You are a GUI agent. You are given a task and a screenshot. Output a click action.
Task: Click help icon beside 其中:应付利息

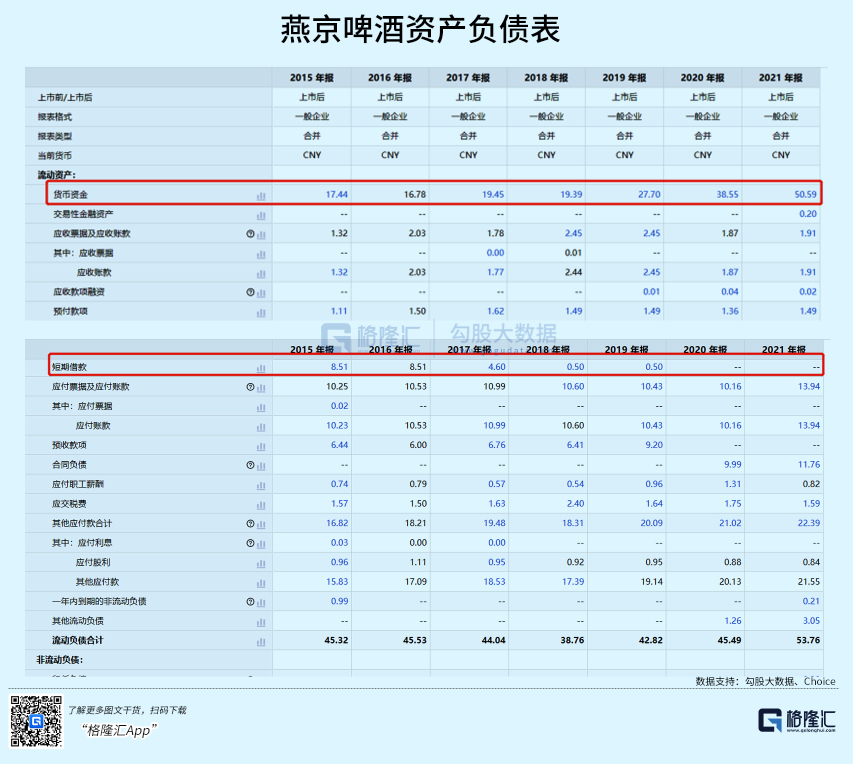[250, 543]
